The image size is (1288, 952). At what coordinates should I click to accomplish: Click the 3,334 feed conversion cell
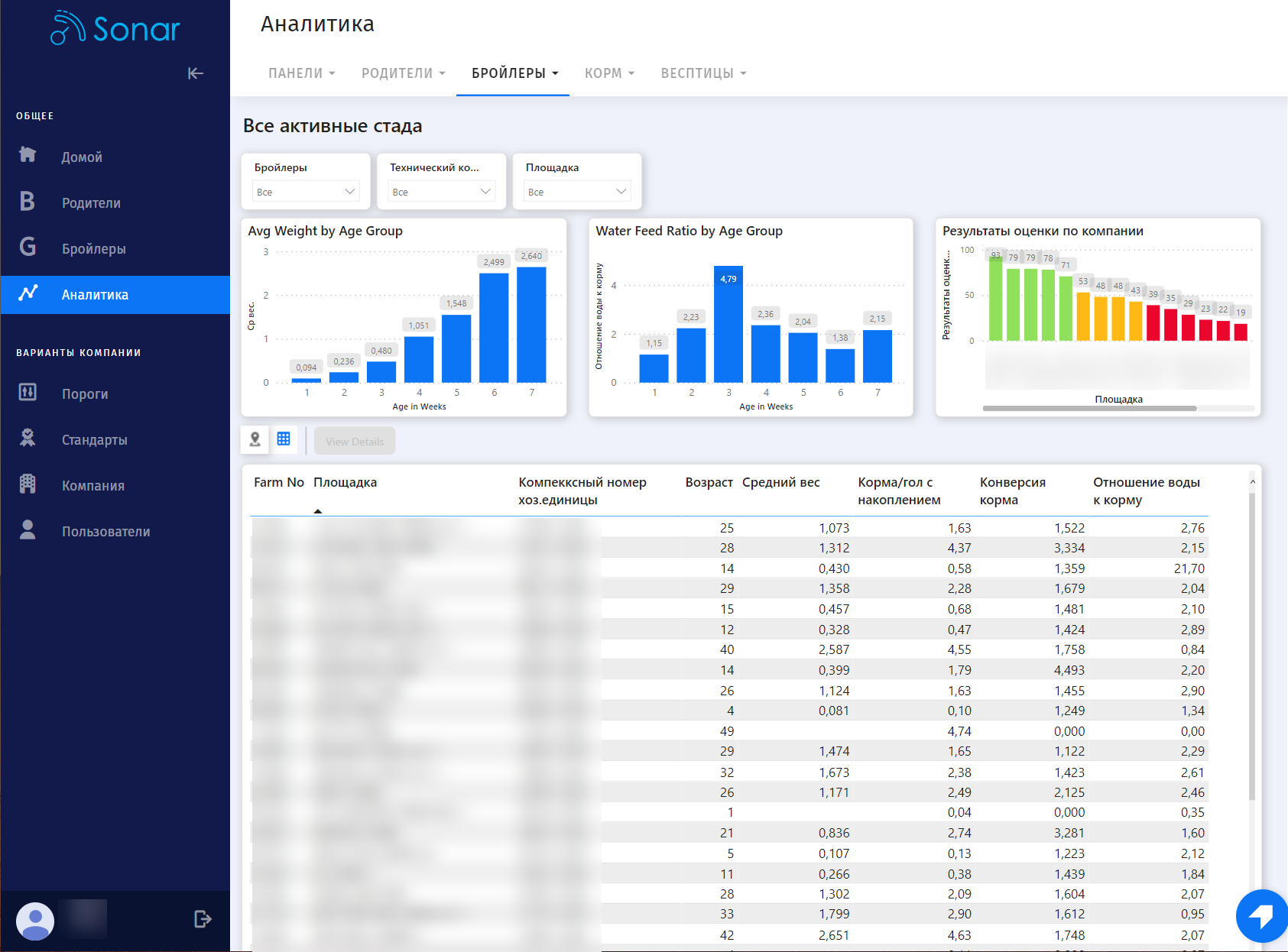coord(1069,548)
